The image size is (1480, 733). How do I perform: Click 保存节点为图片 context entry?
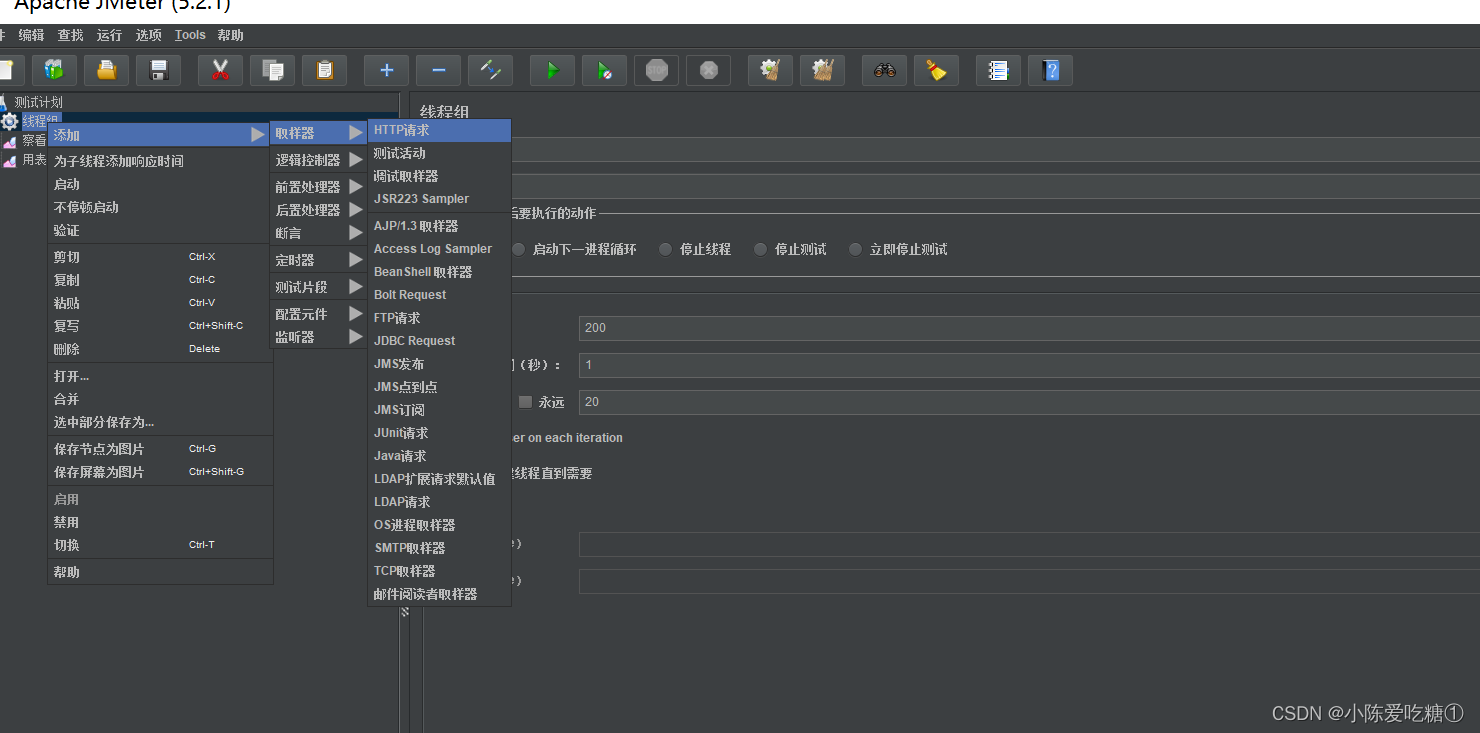point(160,449)
